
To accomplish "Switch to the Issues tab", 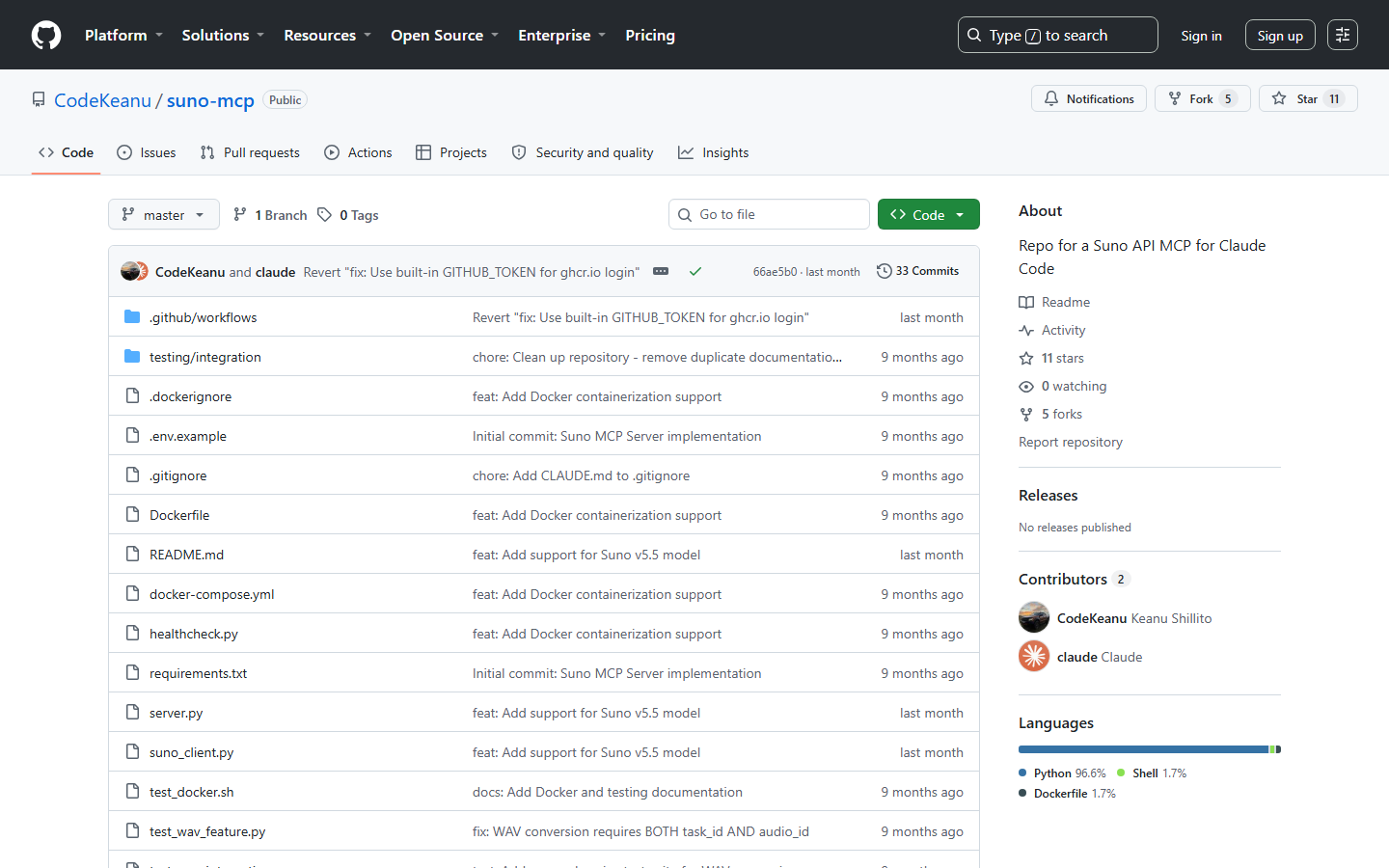I will pos(146,152).
